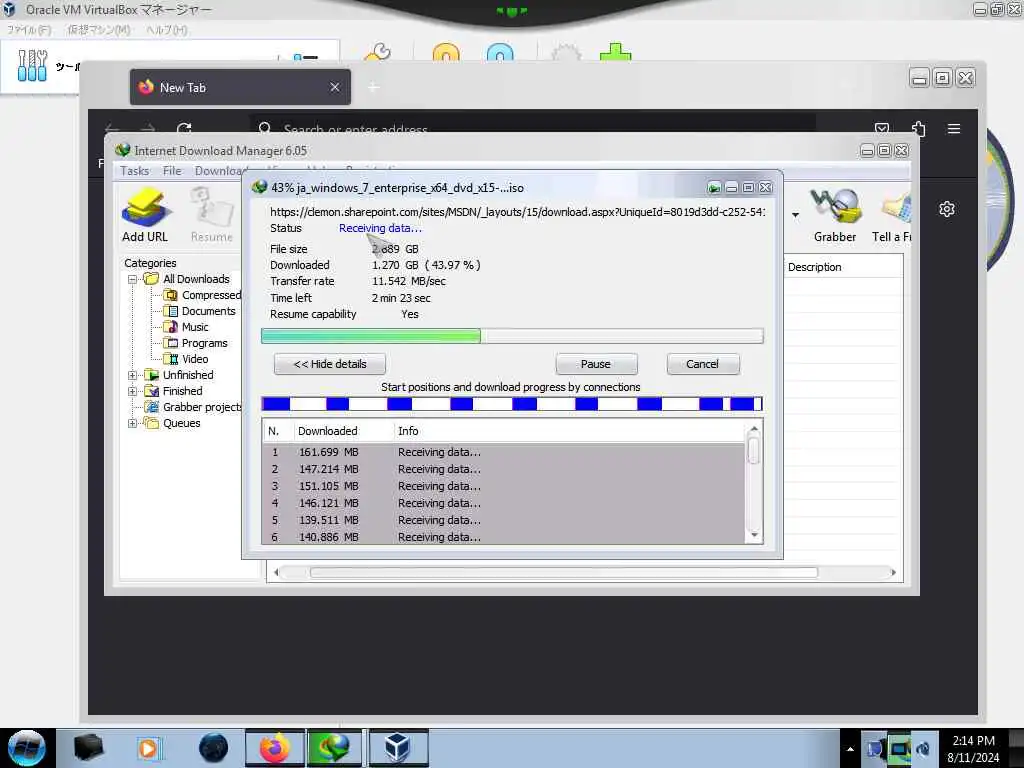This screenshot has height=768, width=1024.
Task: Click the Firefox extensions puzzle icon
Action: click(918, 129)
